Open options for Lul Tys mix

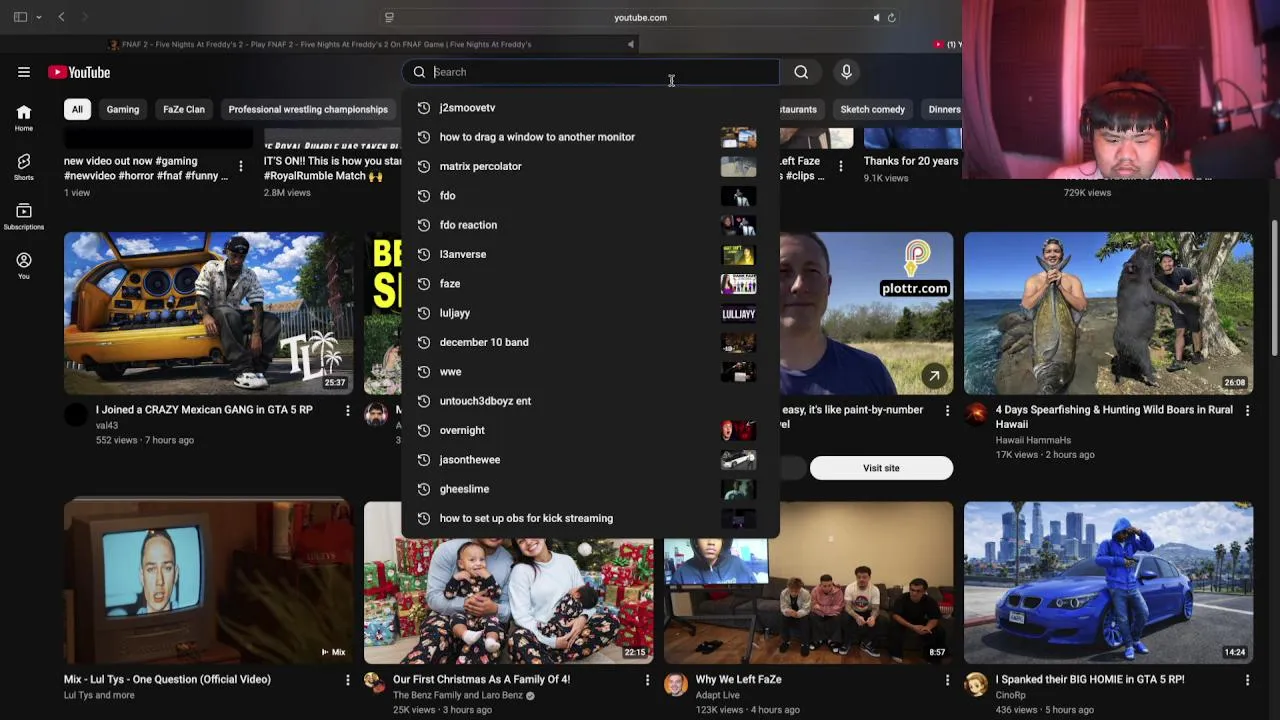click(x=348, y=680)
